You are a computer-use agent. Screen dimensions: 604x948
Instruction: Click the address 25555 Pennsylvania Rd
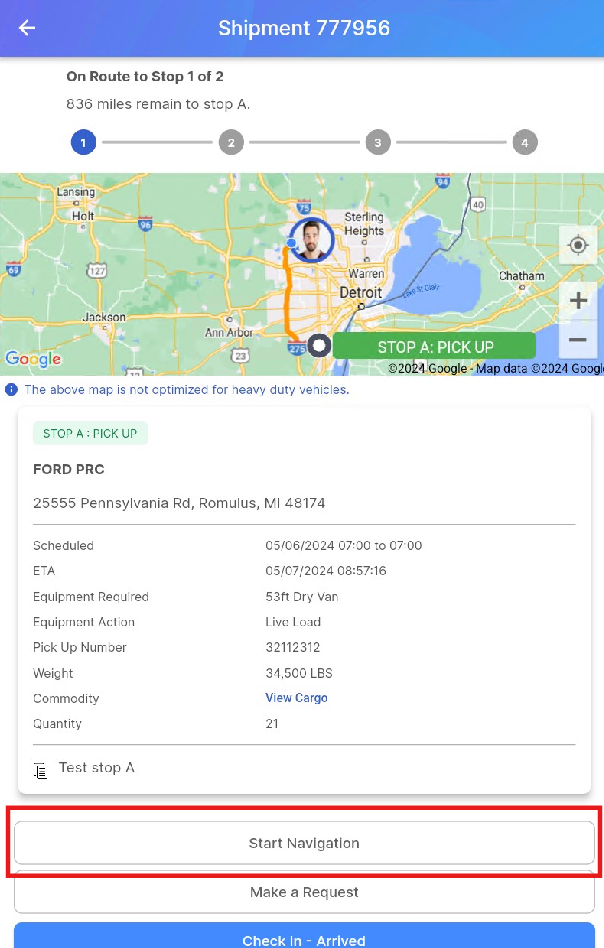179,503
